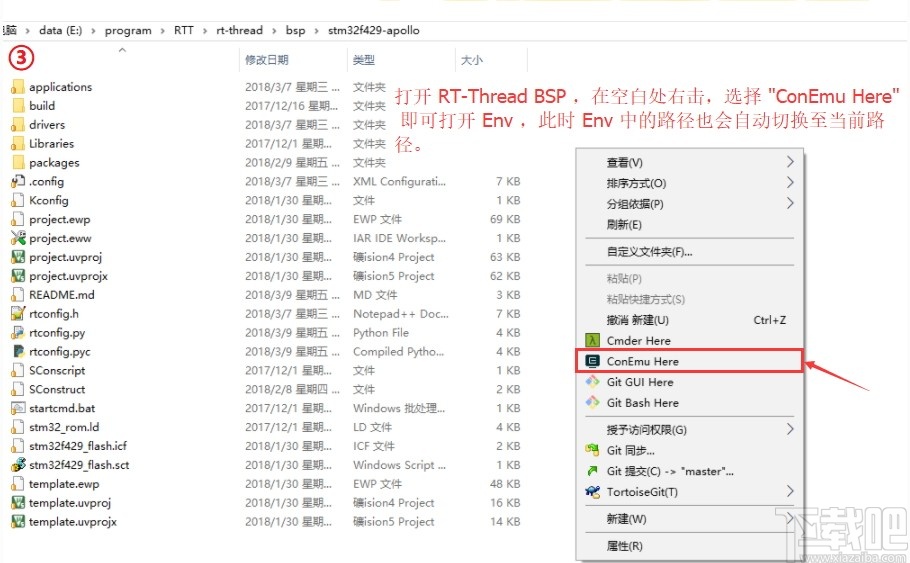910x563 pixels.
Task: Select SConstruct file name
Action: point(57,389)
